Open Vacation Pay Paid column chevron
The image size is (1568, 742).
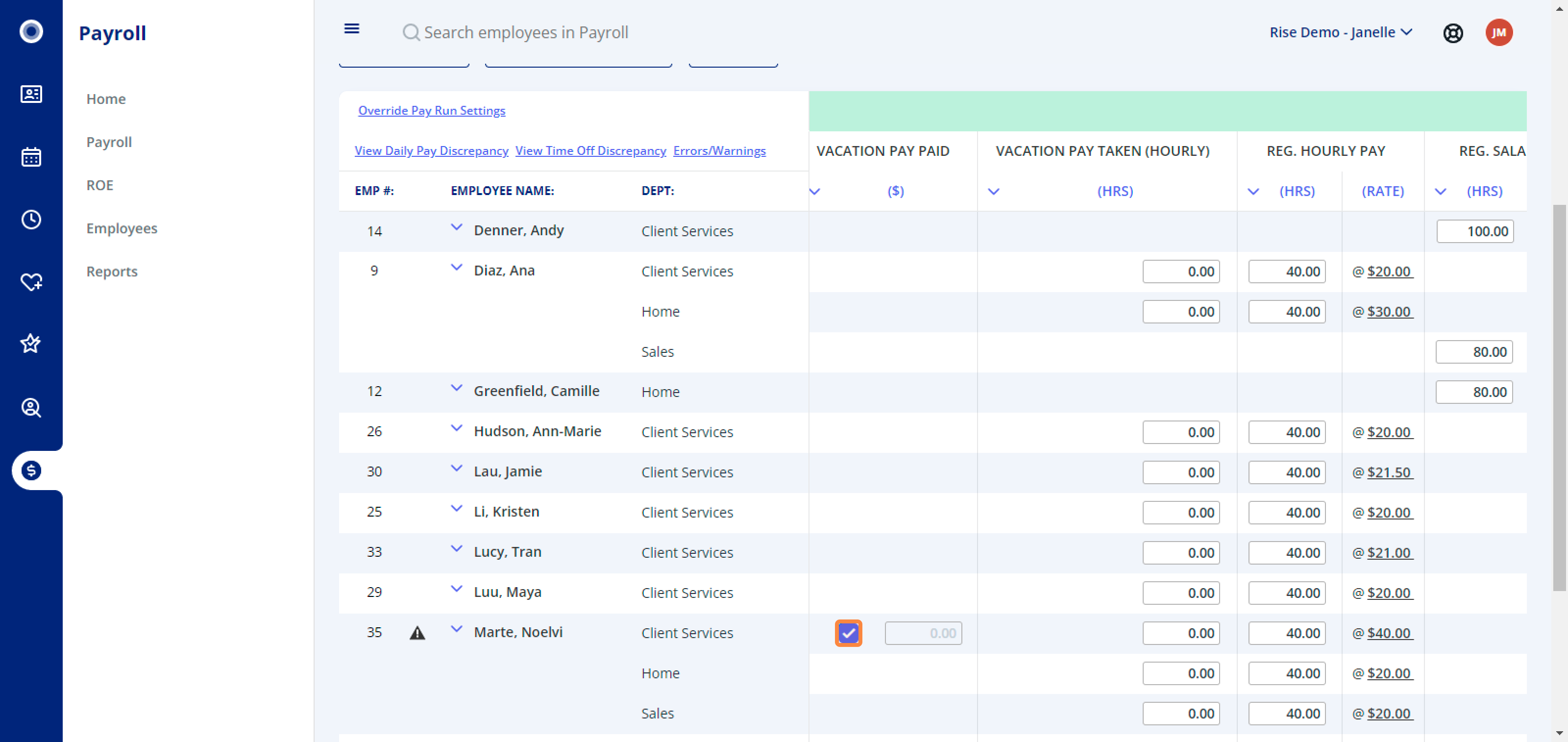814,192
